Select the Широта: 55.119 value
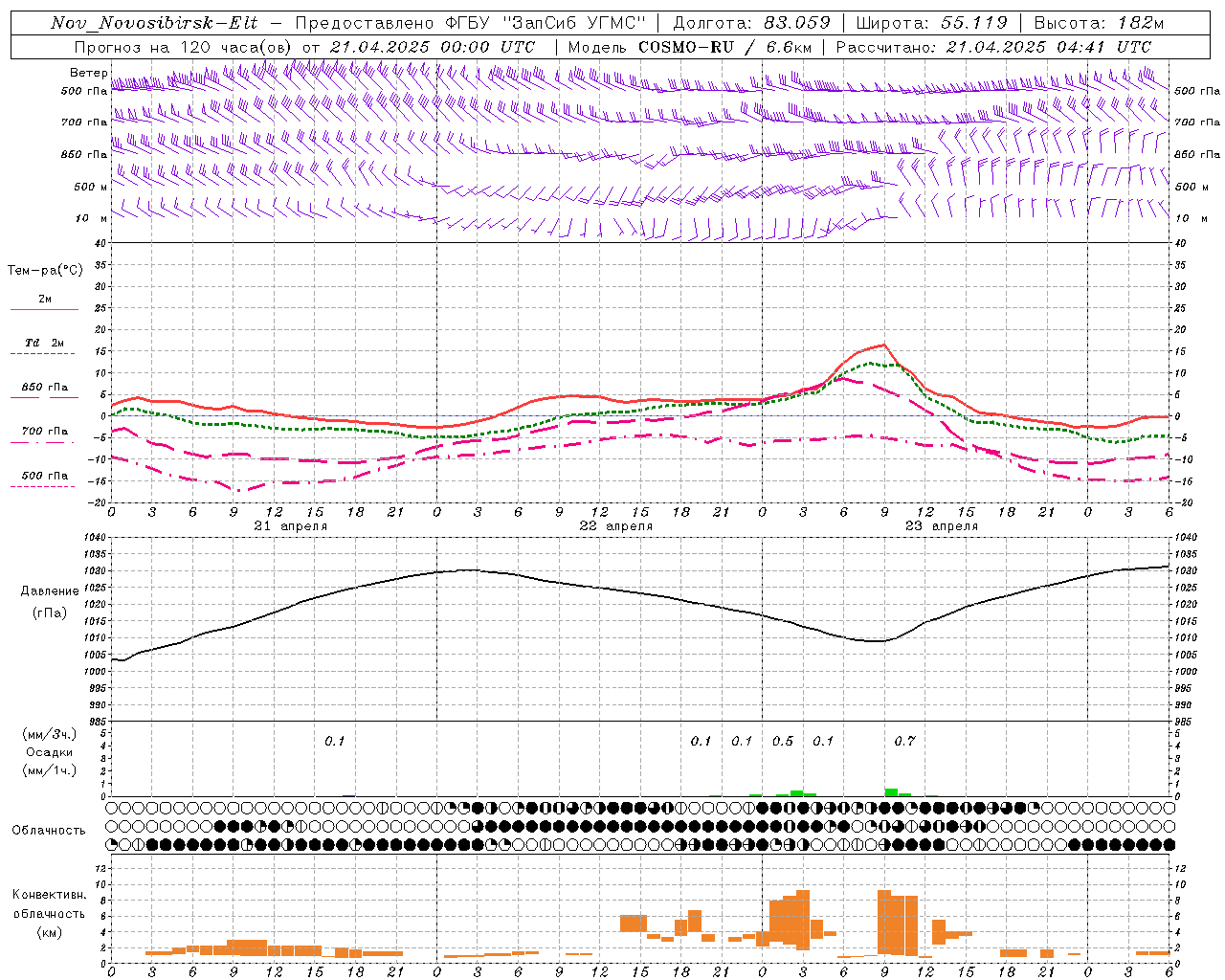Screen dimensions: 1225x980 pos(932,23)
